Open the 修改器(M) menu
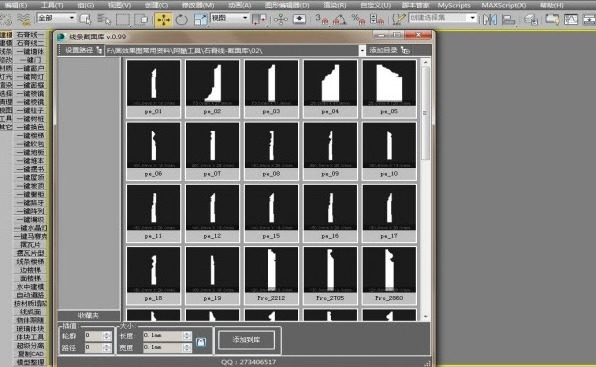 198,5
